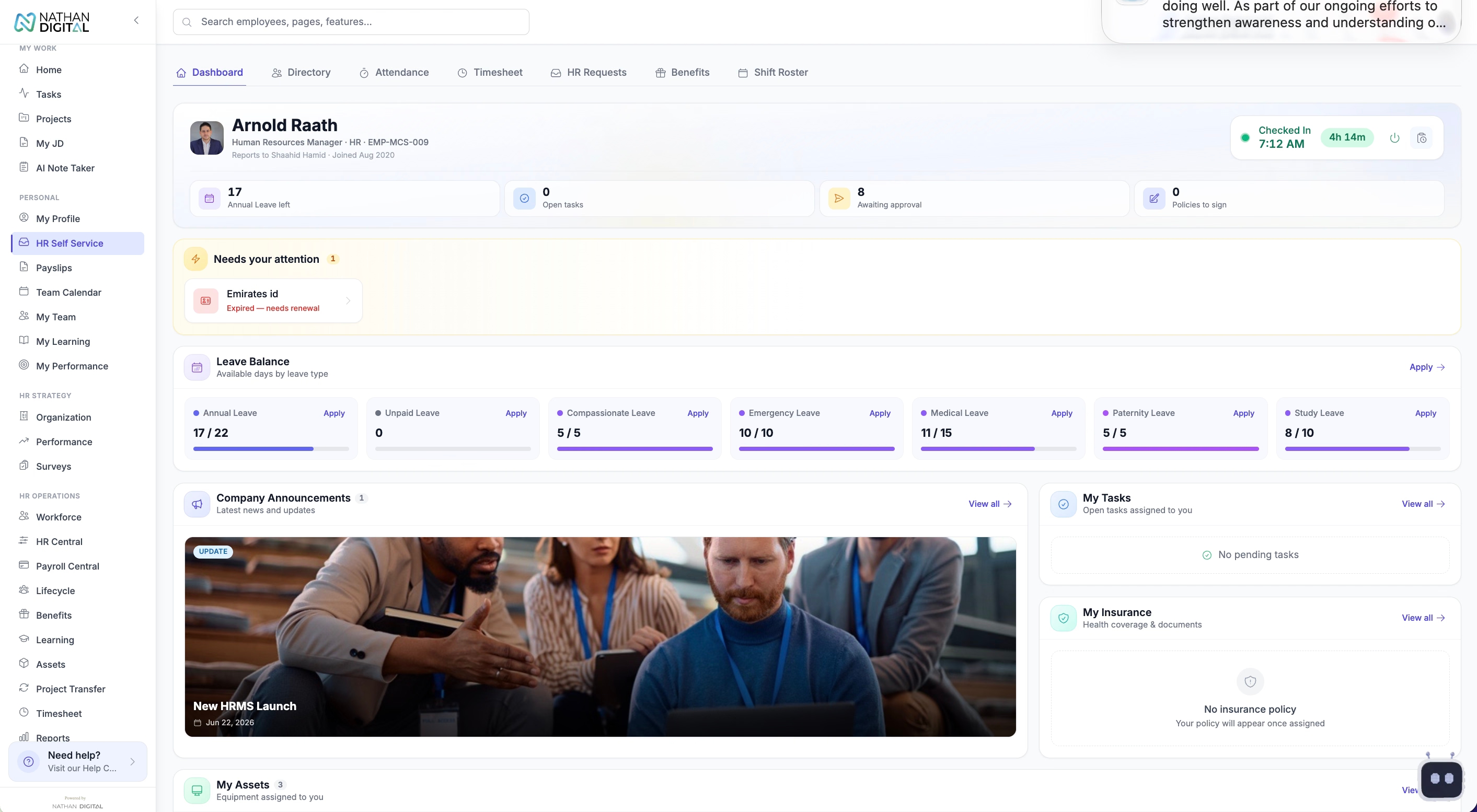Collapse the sidebar using the chevron
The height and width of the screenshot is (812, 1477).
point(136,20)
